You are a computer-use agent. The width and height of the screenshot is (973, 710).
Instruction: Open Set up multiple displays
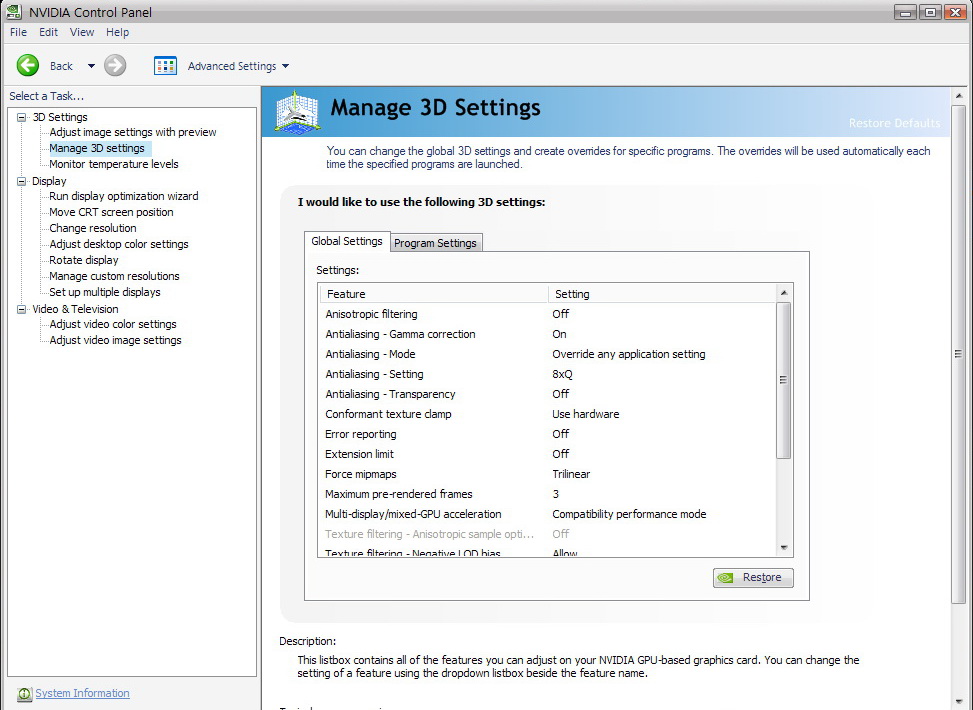105,292
